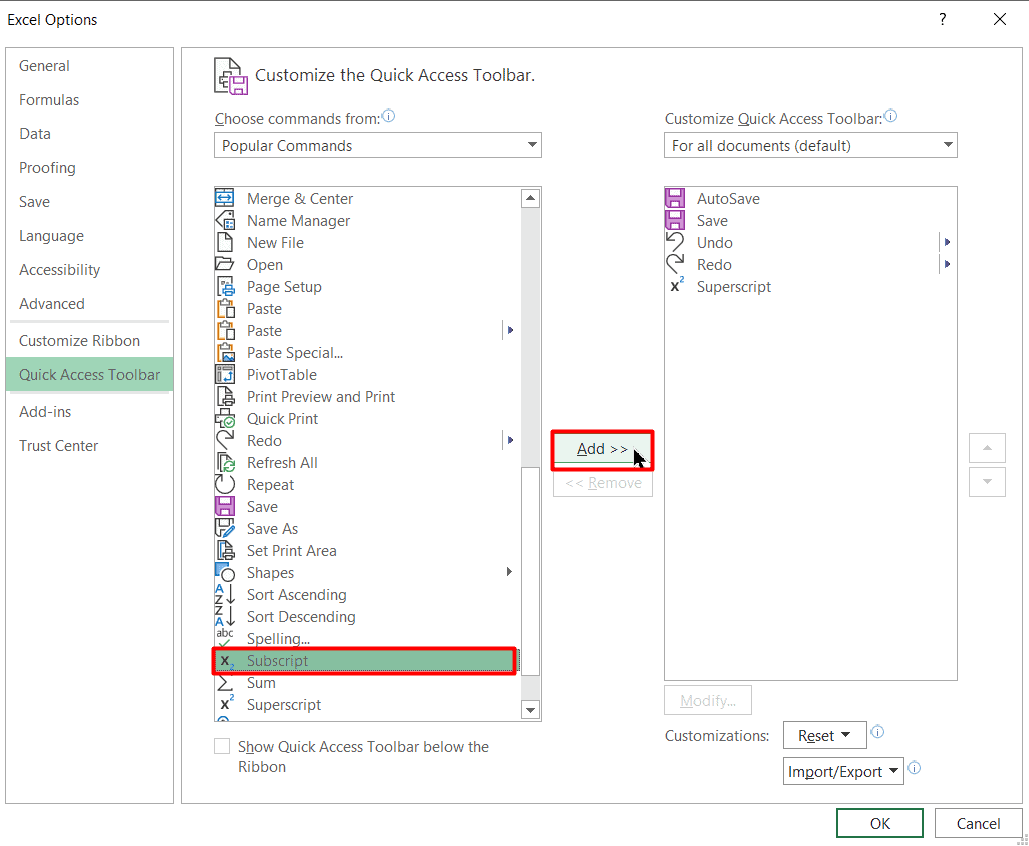Expand the Shapes submenu arrow
This screenshot has height=846, width=1029.
point(508,571)
